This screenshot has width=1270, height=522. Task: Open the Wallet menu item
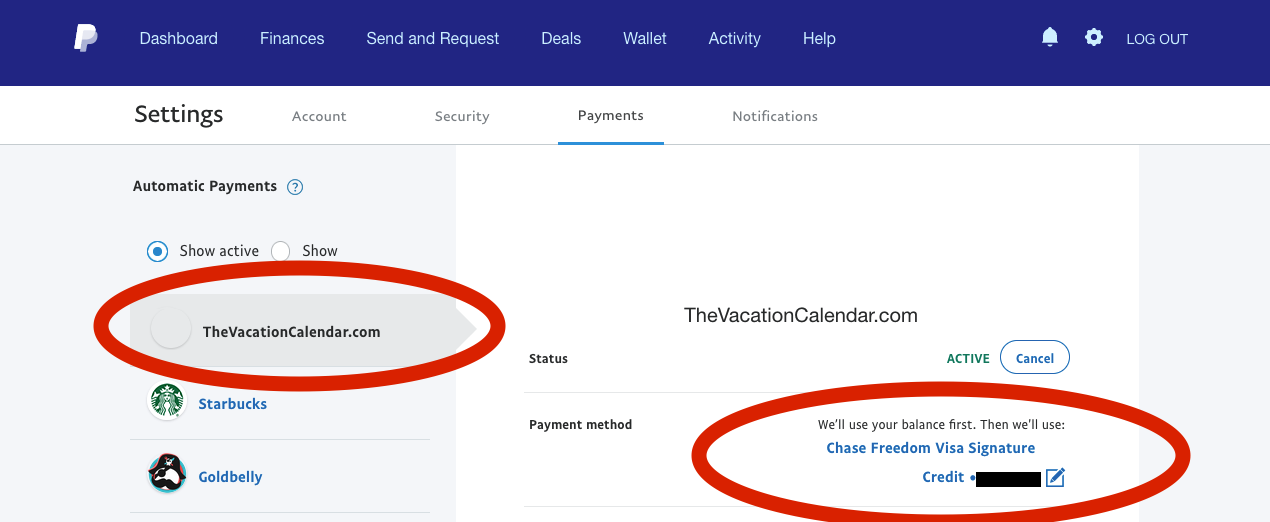645,39
